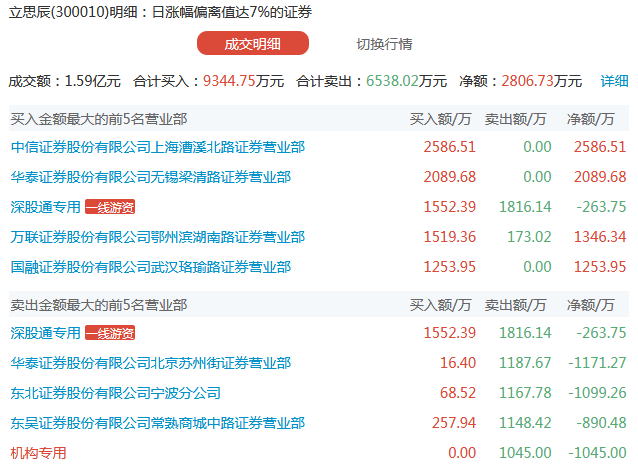Open 东吴证券 常熟商城中路 branch link
Viewport: 638px width, 473px height.
157,423
